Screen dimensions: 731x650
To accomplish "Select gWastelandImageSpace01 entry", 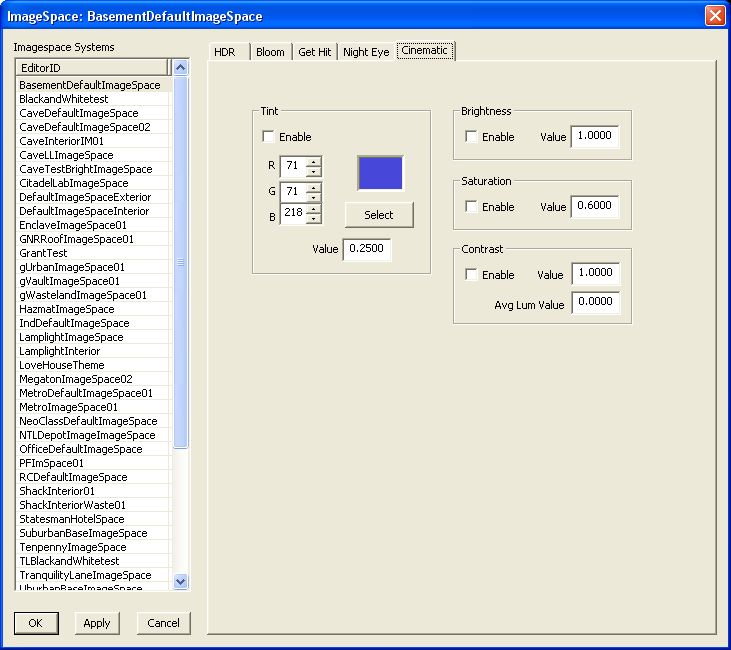I will pos(92,295).
